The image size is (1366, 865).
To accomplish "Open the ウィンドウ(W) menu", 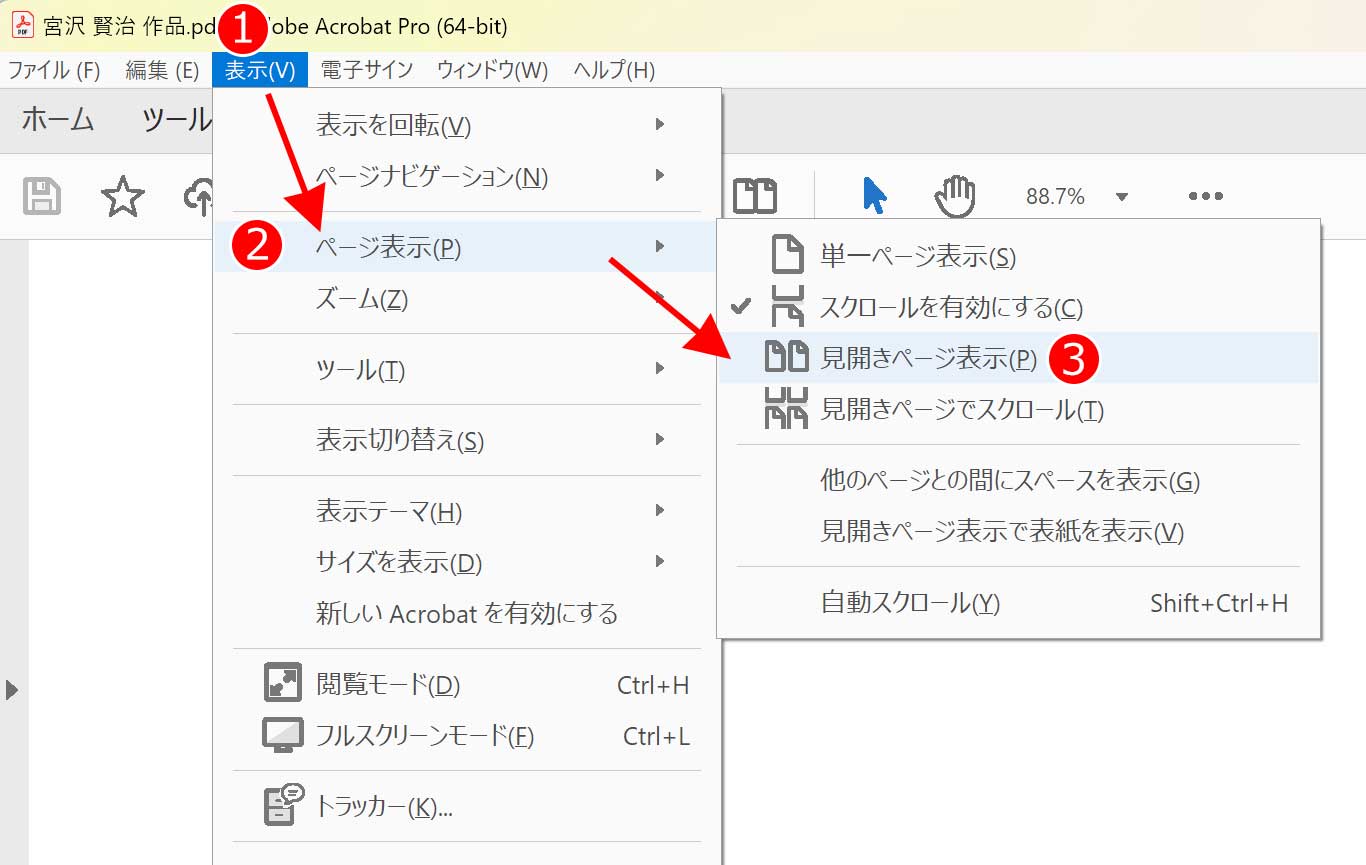I will click(493, 70).
